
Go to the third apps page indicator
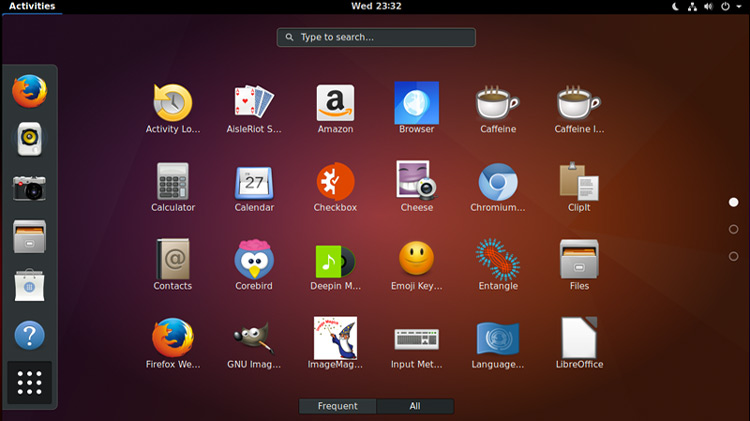click(x=733, y=256)
